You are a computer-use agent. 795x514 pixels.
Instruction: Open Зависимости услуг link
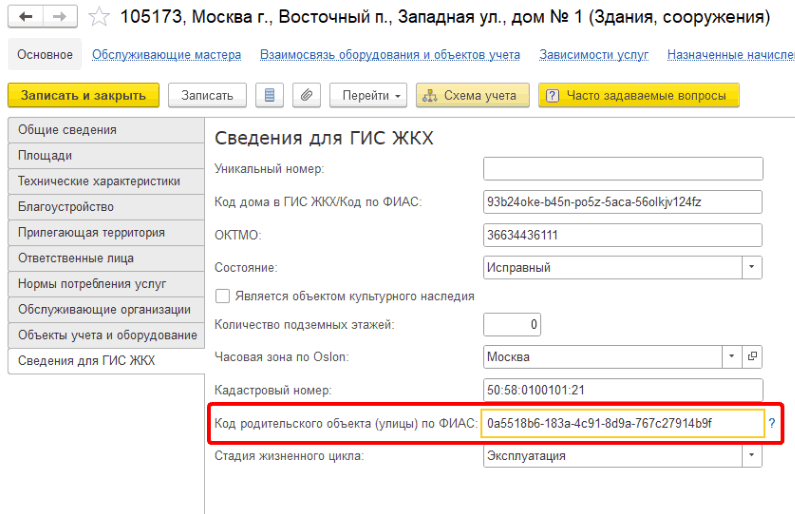click(593, 54)
